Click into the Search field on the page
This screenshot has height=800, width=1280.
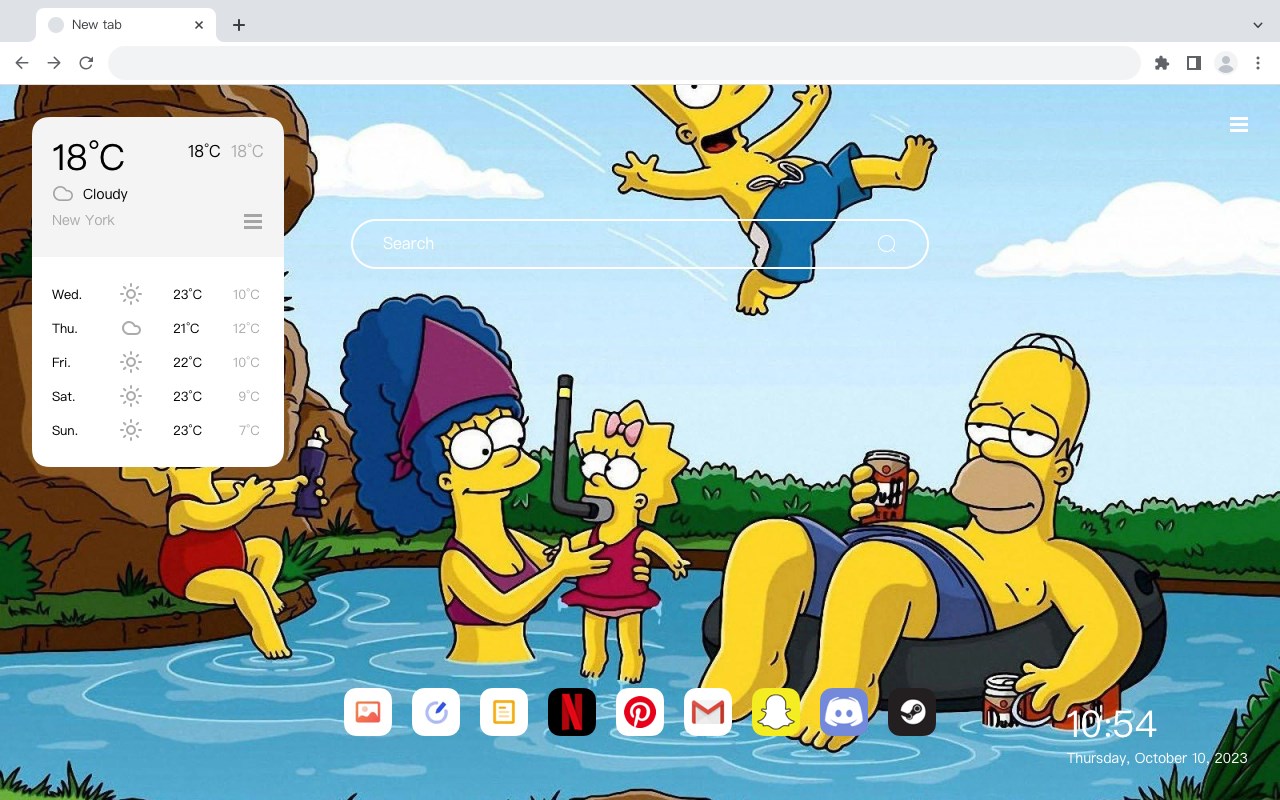tap(640, 244)
